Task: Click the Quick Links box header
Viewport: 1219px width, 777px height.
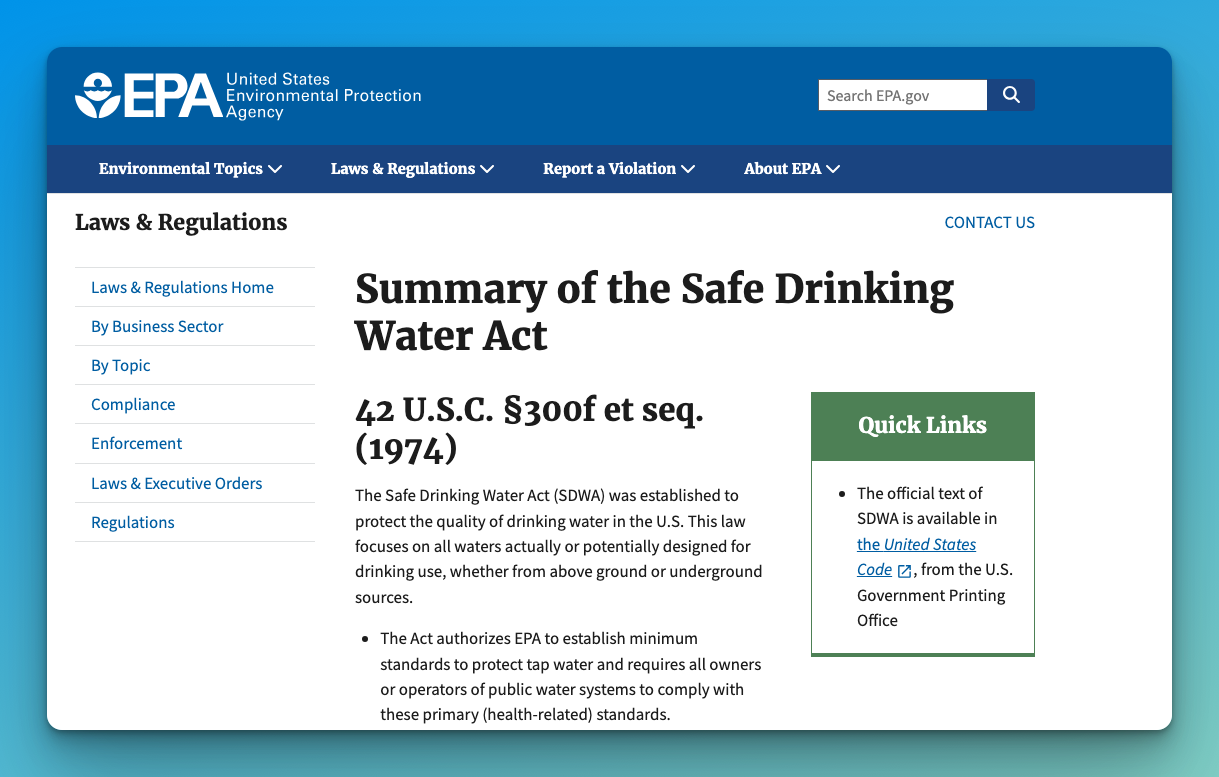Action: click(922, 426)
